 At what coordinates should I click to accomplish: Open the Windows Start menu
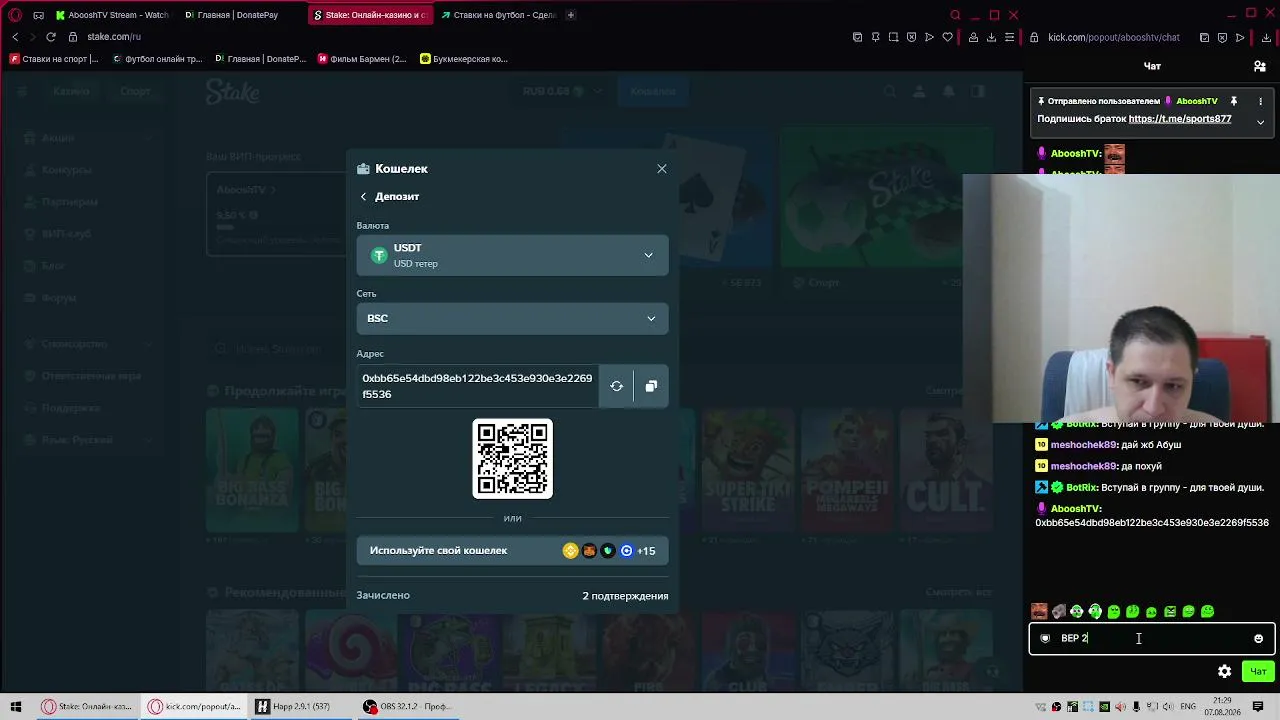coord(15,706)
